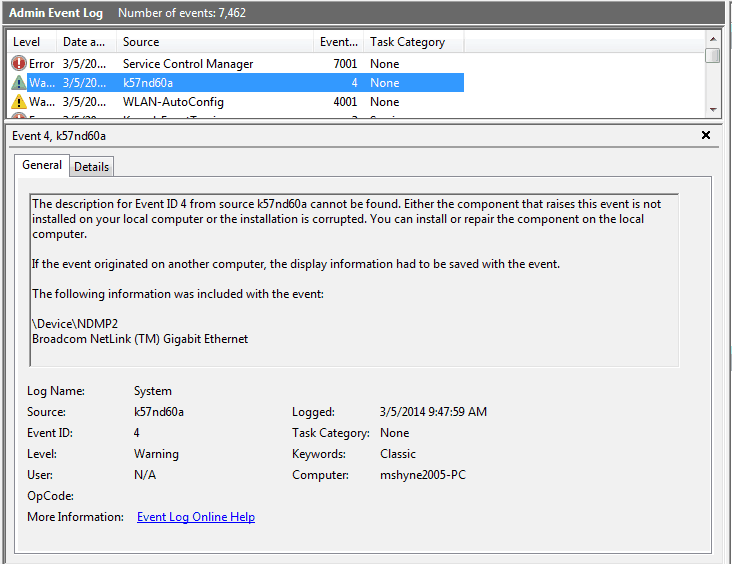732x564 pixels.
Task: Close the Event 4 details pane
Action: tap(706, 135)
